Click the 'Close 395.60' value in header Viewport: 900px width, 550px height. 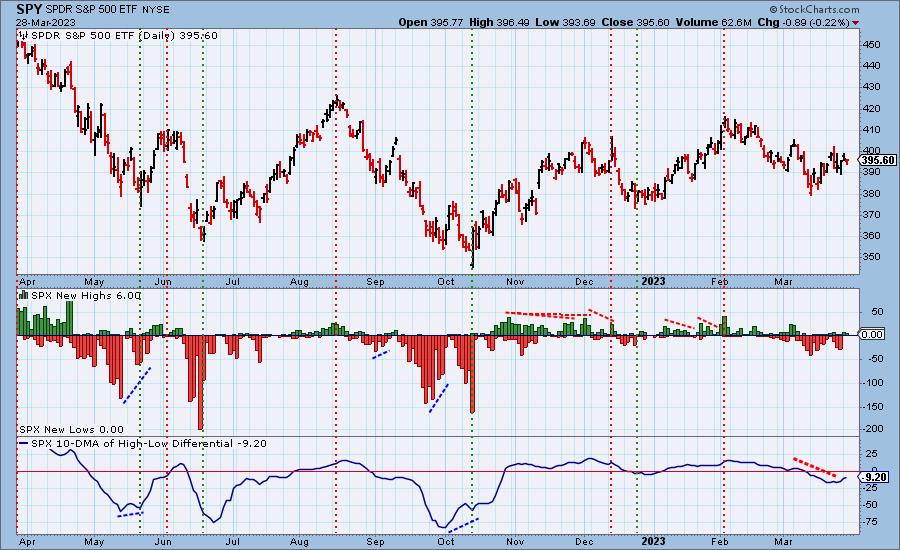[x=635, y=22]
